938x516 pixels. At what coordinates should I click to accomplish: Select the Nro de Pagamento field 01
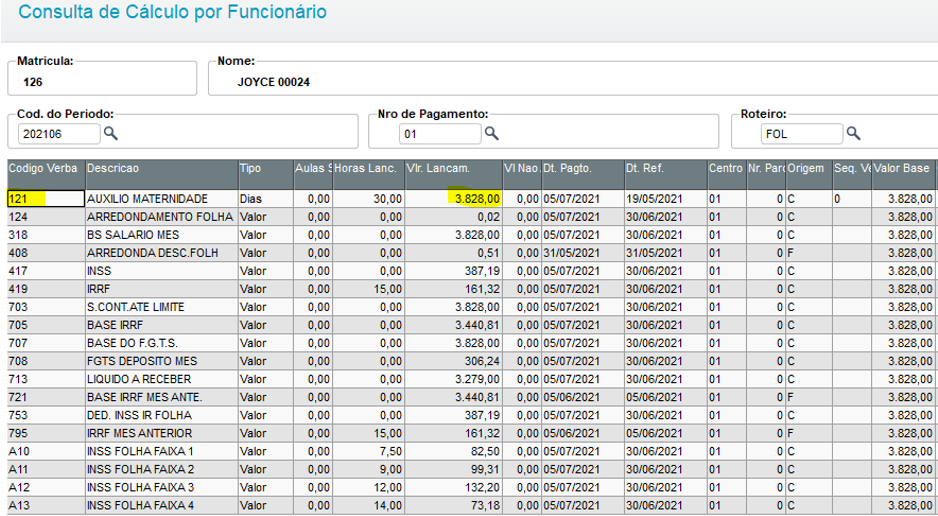(x=440, y=134)
